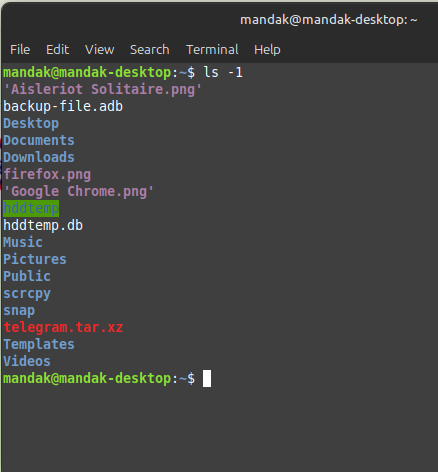438x472 pixels.
Task: Click the cursor block at the last prompt
Action: tap(207, 379)
